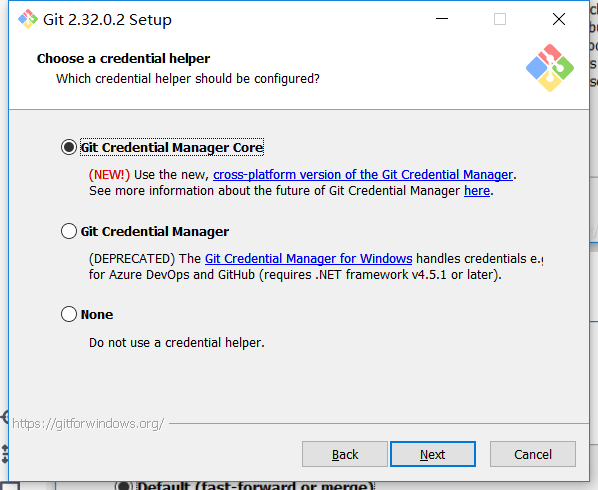The width and height of the screenshot is (598, 490).
Task: Open the 'here' link about GCM's future
Action: pos(477,191)
